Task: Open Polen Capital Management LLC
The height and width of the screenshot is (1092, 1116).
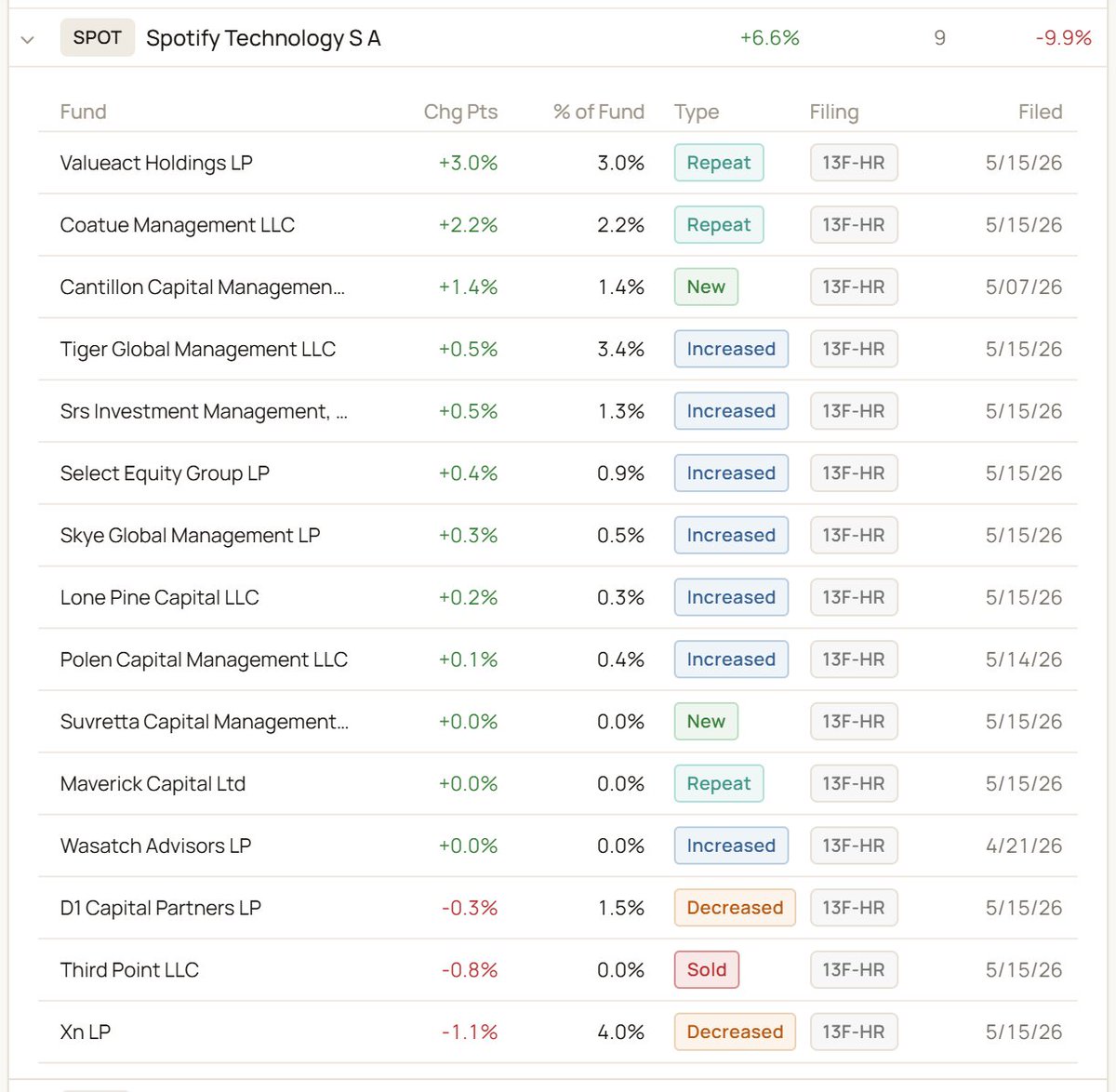Action: (204, 659)
